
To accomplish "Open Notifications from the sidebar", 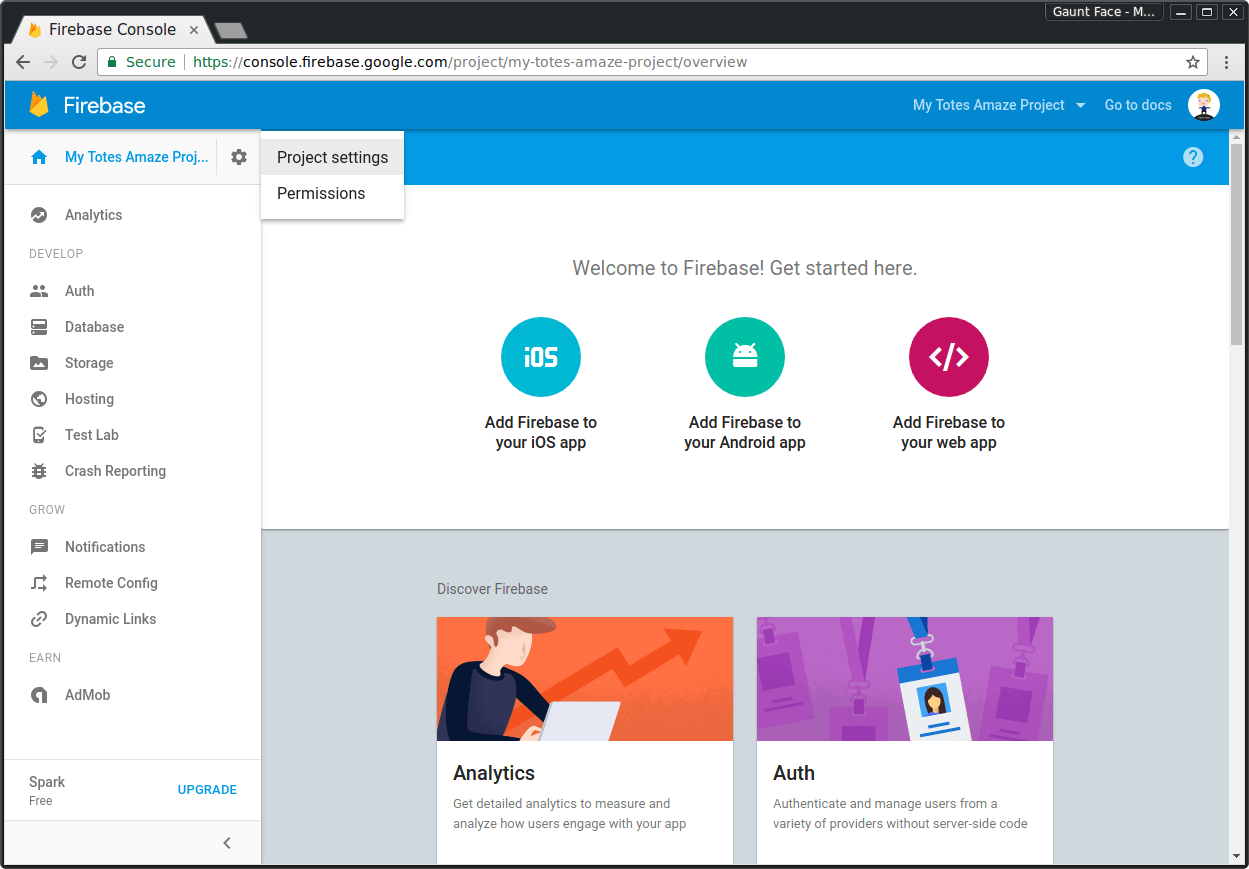I will (x=105, y=547).
